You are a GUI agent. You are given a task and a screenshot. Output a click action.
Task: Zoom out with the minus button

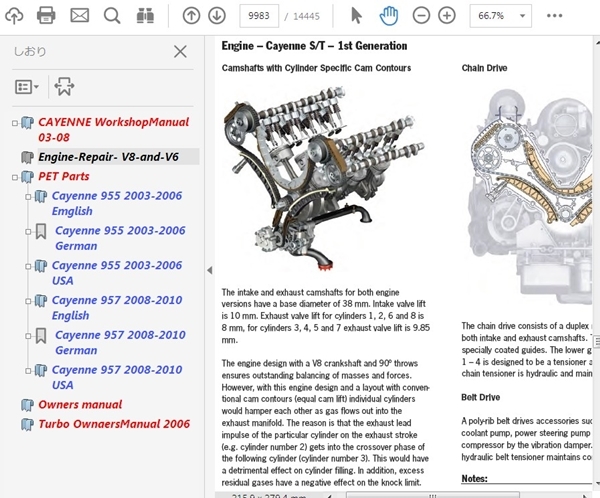tap(421, 16)
